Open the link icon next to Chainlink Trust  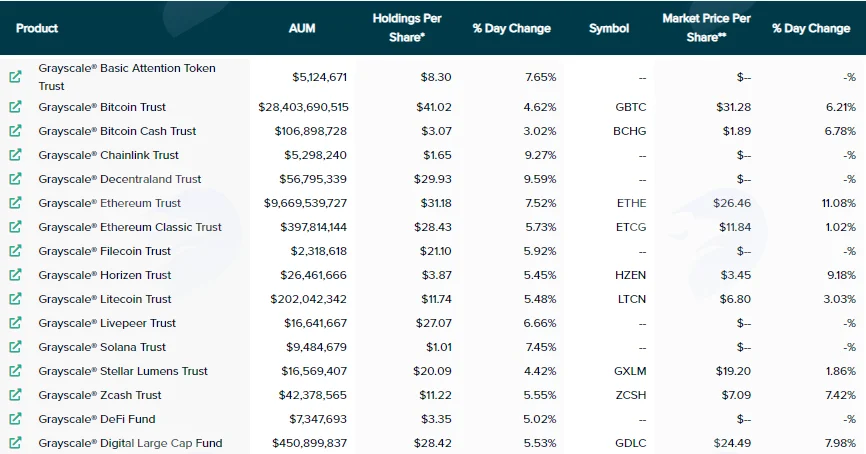[15, 155]
